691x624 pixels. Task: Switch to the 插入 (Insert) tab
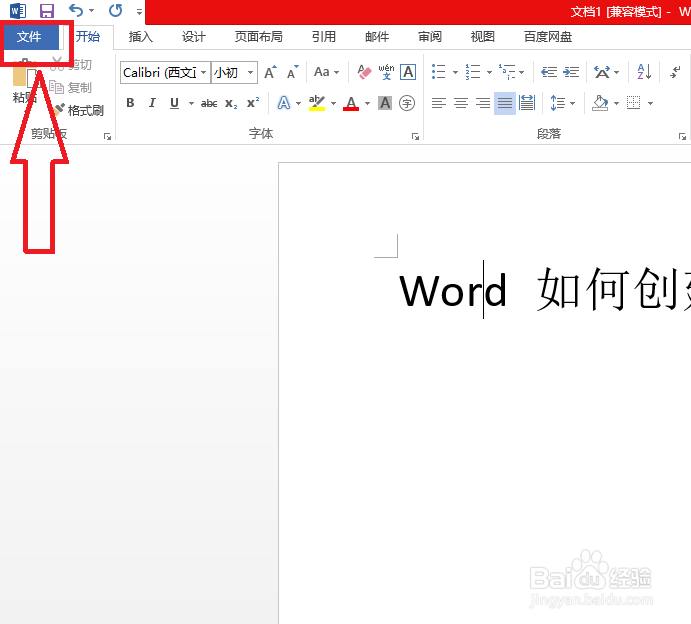coord(141,37)
